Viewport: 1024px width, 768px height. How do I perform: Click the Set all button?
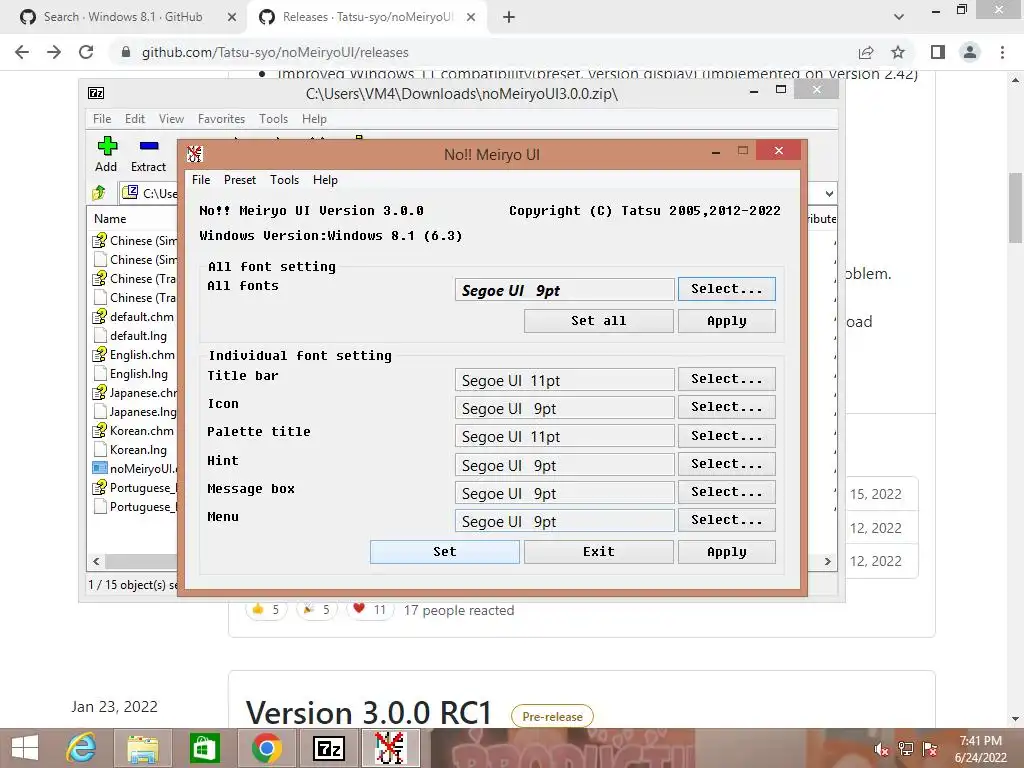[598, 321]
